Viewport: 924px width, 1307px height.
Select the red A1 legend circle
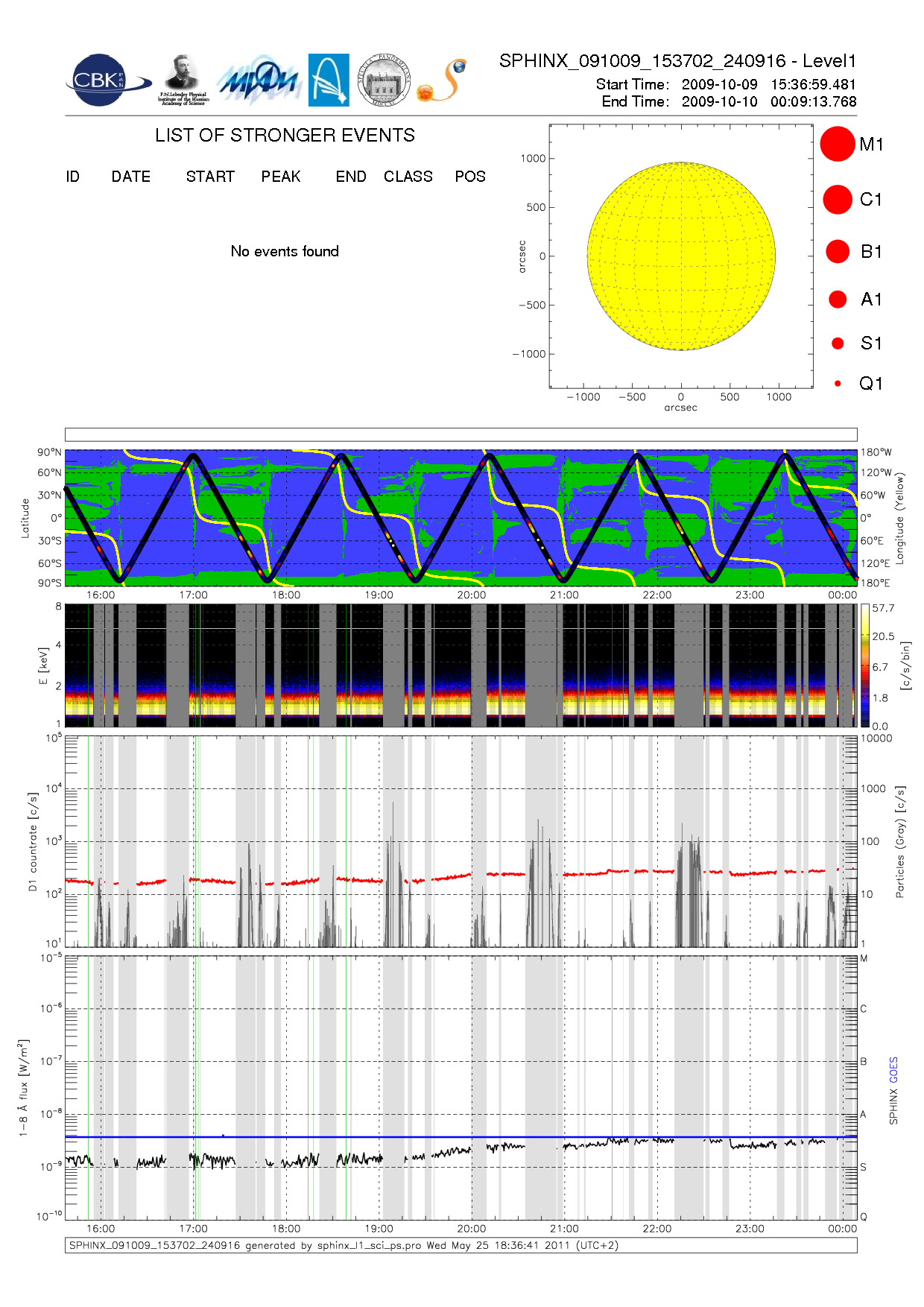[838, 299]
